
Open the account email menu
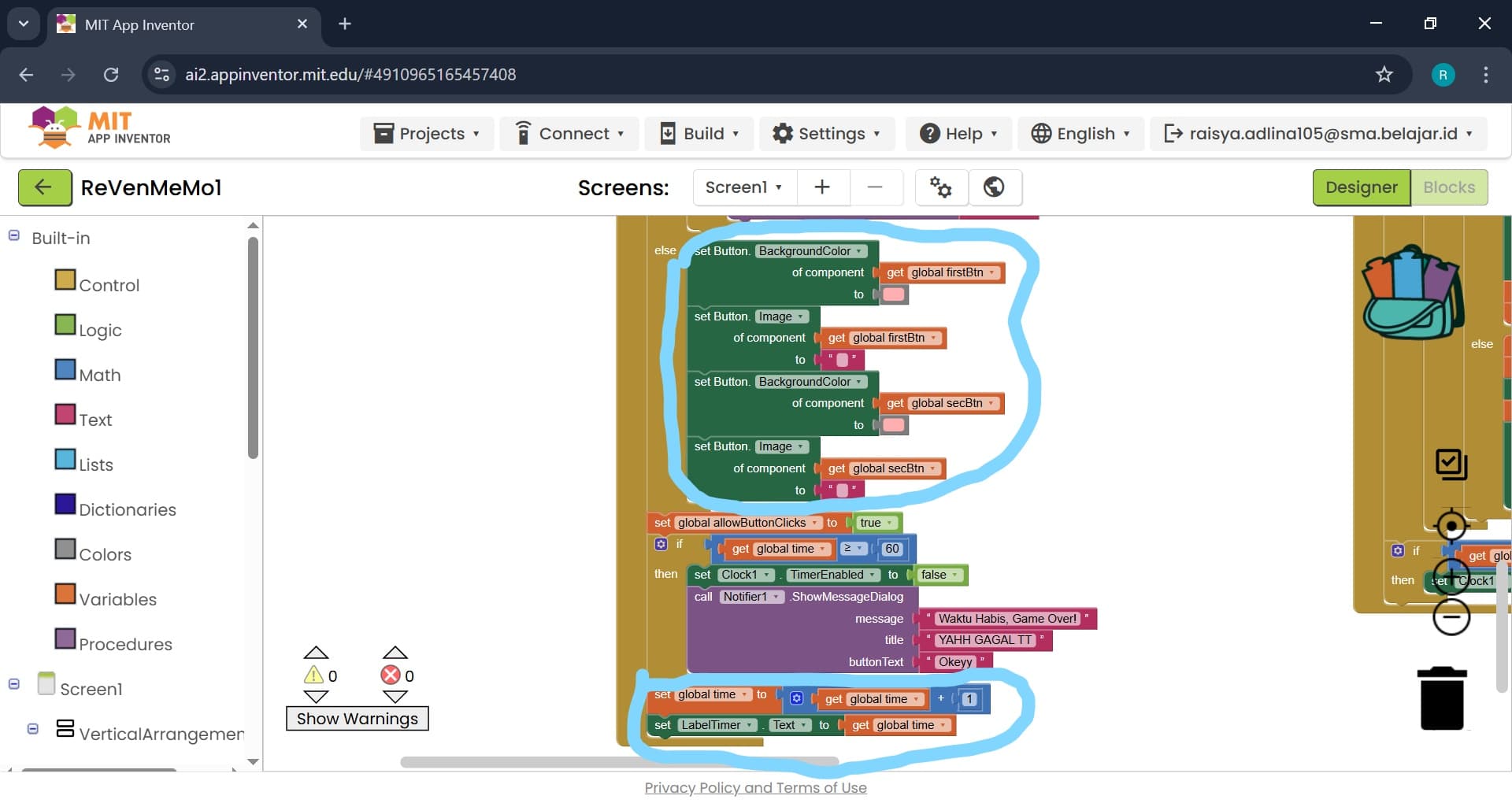point(1318,134)
